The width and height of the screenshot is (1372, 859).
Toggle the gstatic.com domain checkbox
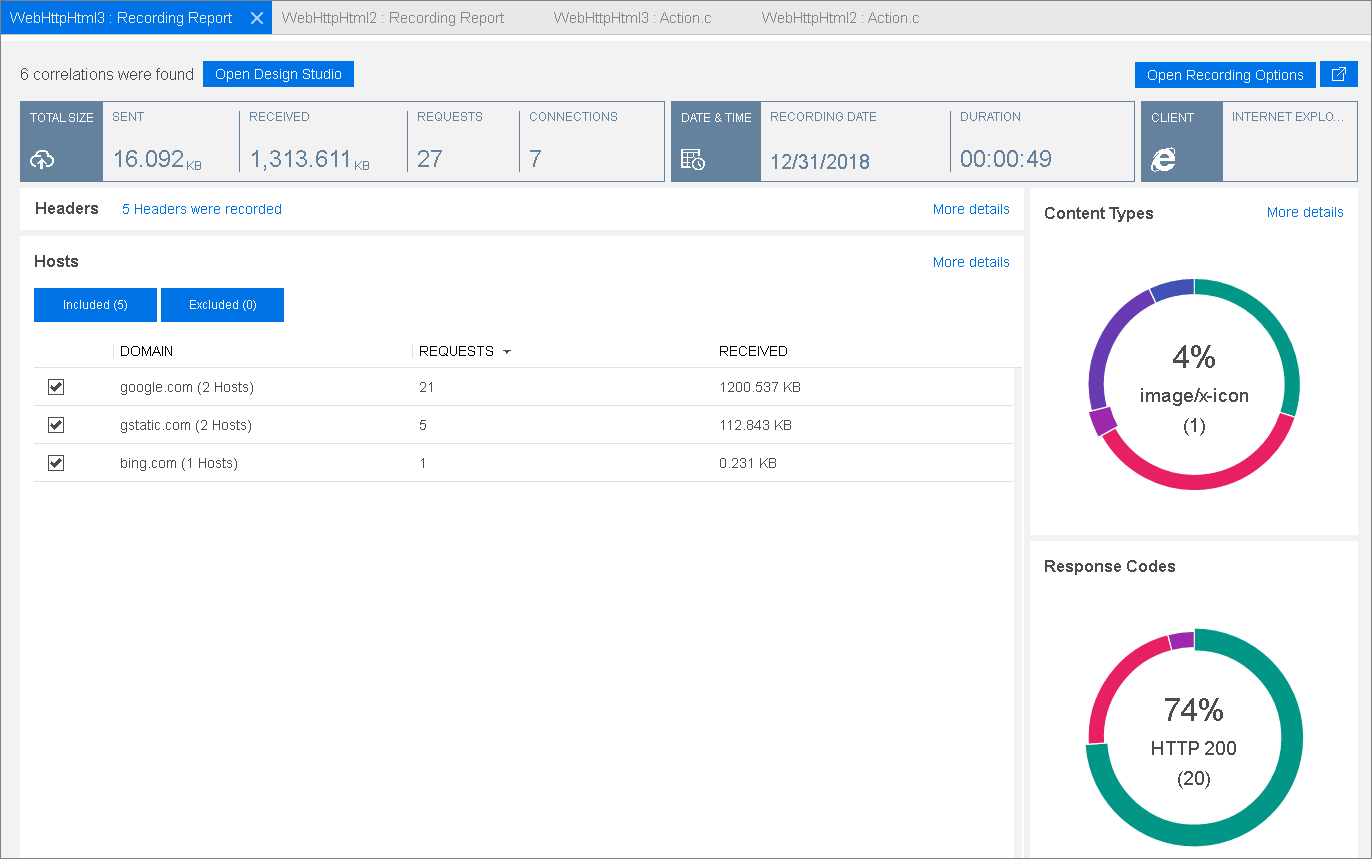point(56,425)
